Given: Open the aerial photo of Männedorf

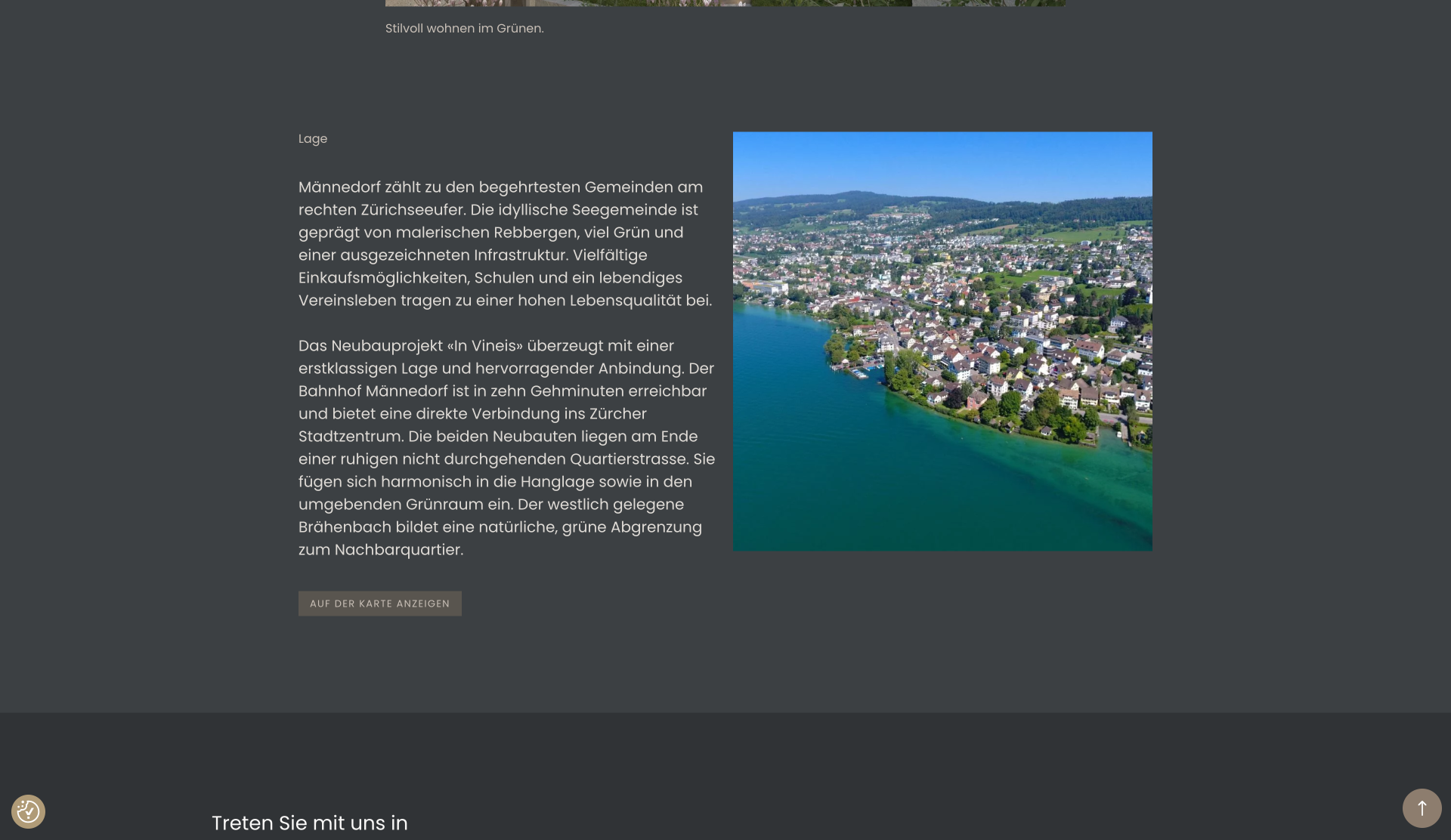Looking at the screenshot, I should pyautogui.click(x=942, y=341).
